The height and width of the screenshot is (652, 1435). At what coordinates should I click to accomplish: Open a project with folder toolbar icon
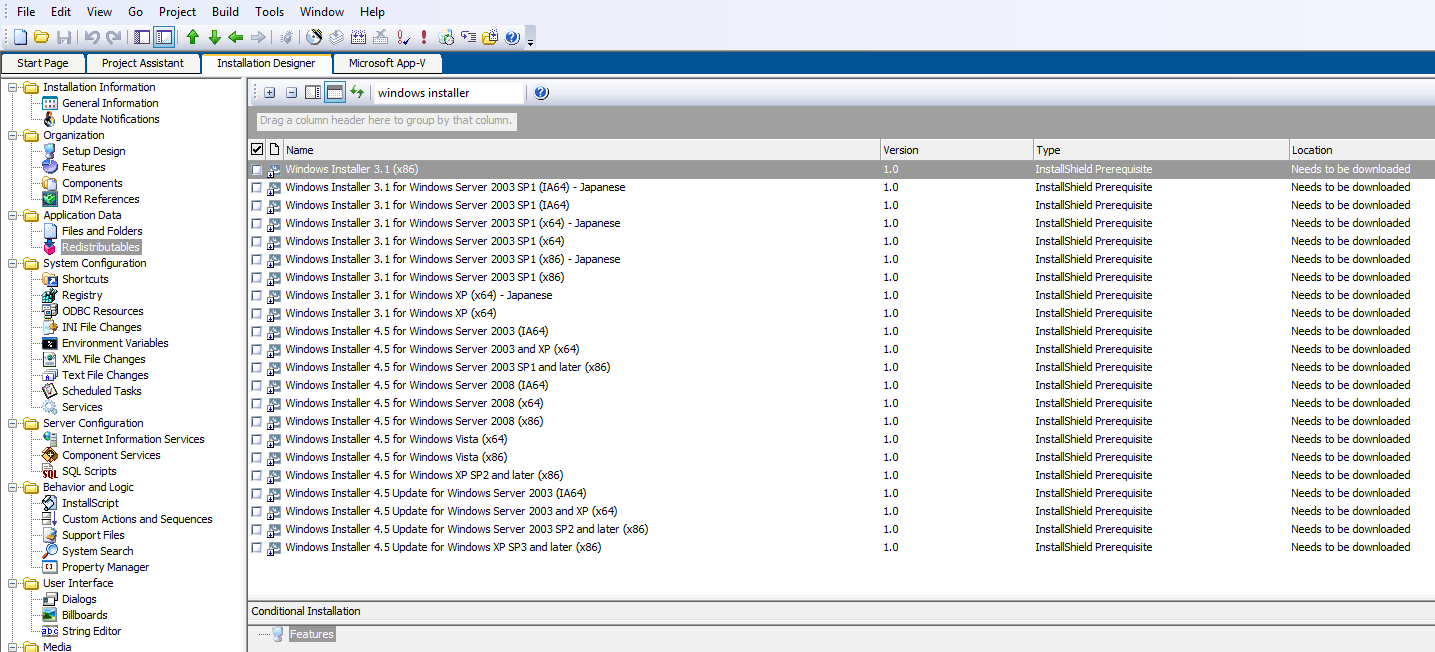tap(41, 37)
